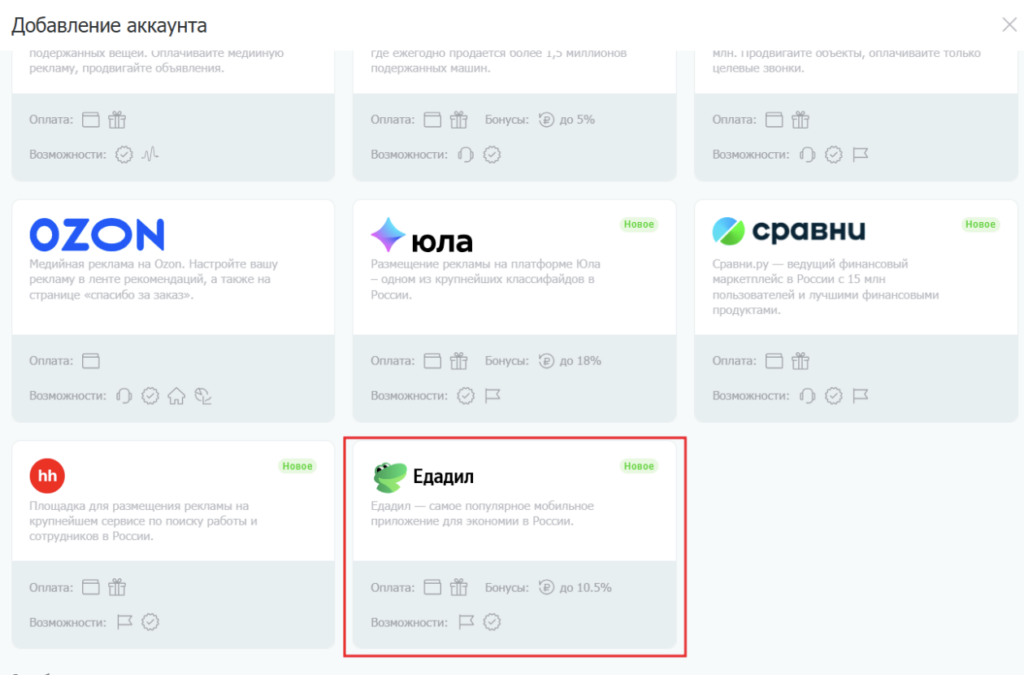Select the red hh logo
Viewport: 1024px width, 675px height.
47,475
